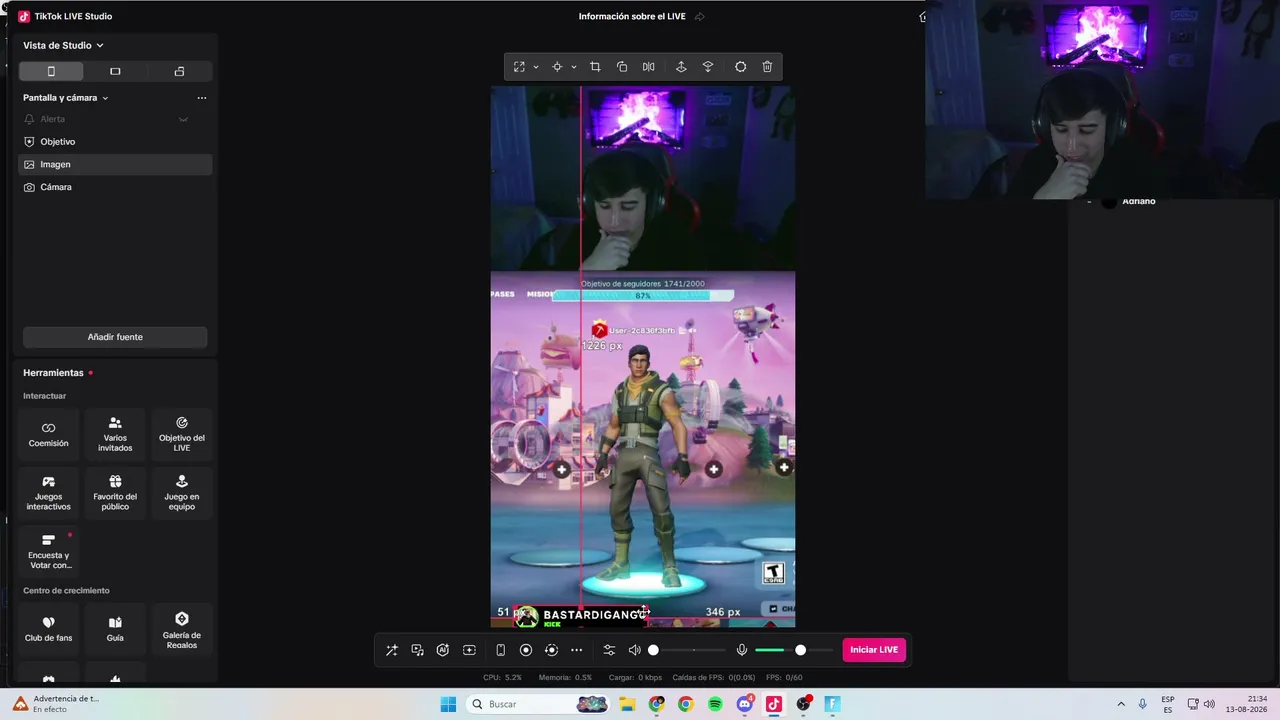Open Varios invitados tool
Screen dimensions: 1280x720
point(115,434)
